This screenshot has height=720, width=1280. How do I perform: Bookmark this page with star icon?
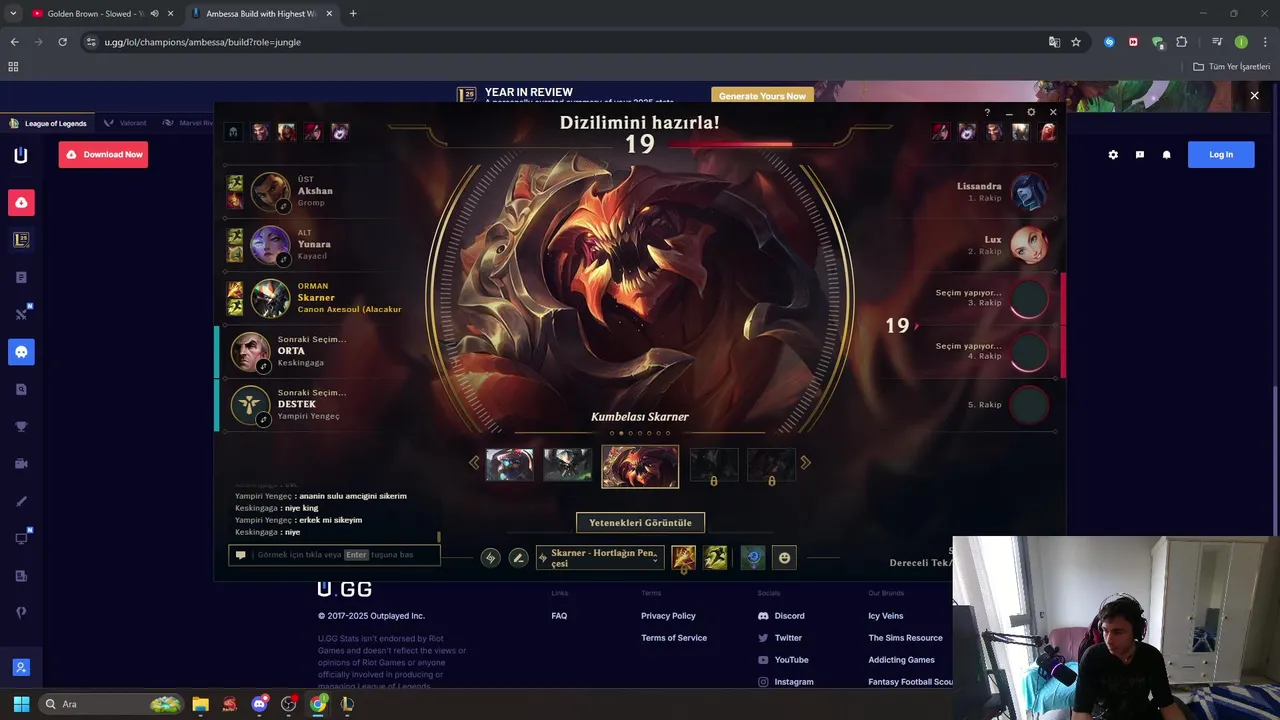[1076, 42]
